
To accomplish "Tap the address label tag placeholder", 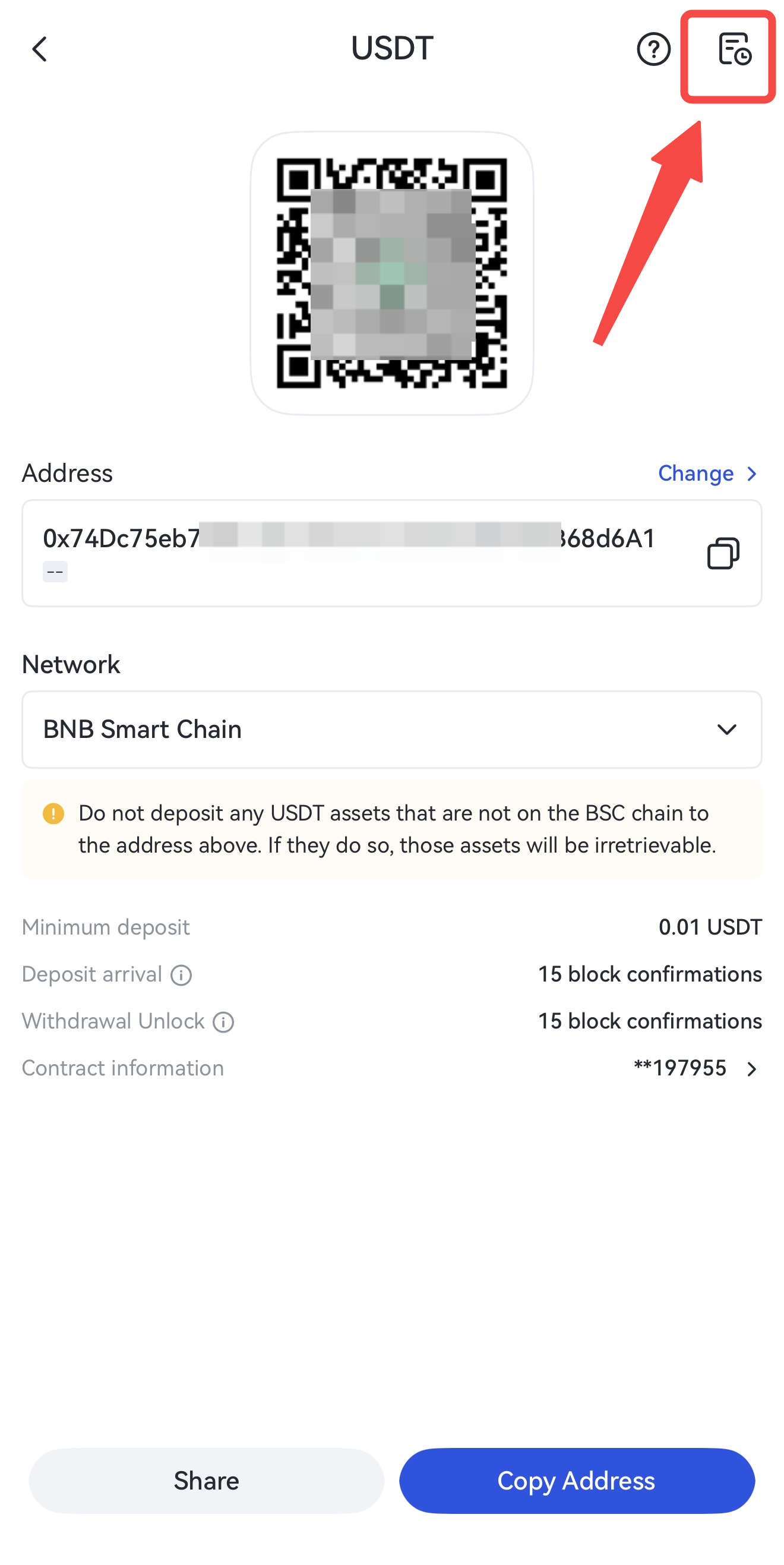I will coord(55,572).
